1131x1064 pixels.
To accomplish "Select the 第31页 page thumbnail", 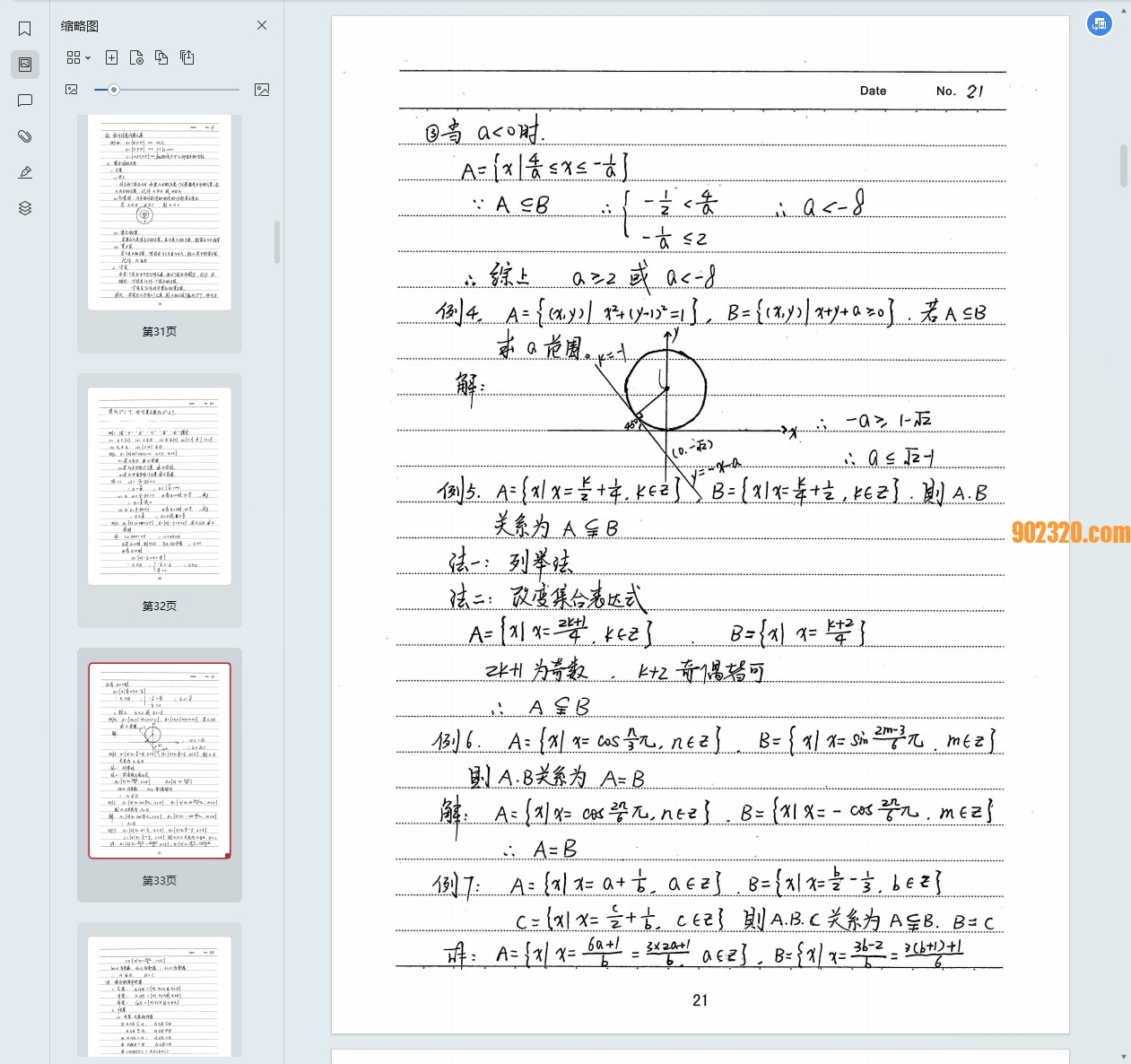I will click(x=160, y=214).
